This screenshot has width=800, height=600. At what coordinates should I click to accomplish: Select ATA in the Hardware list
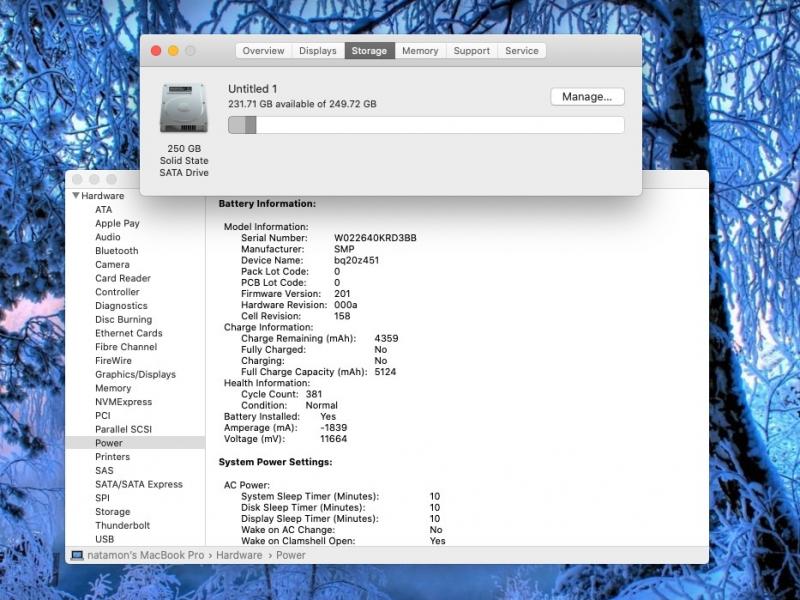point(104,209)
